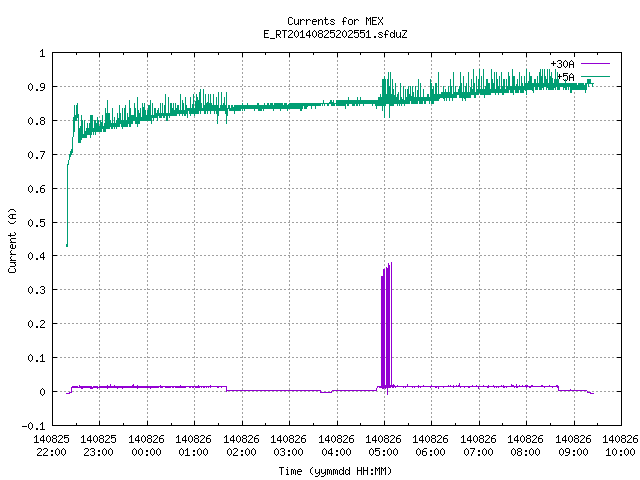Click y-axis tick value 0.5
Screen dimensions: 640x480
(x=36, y=223)
